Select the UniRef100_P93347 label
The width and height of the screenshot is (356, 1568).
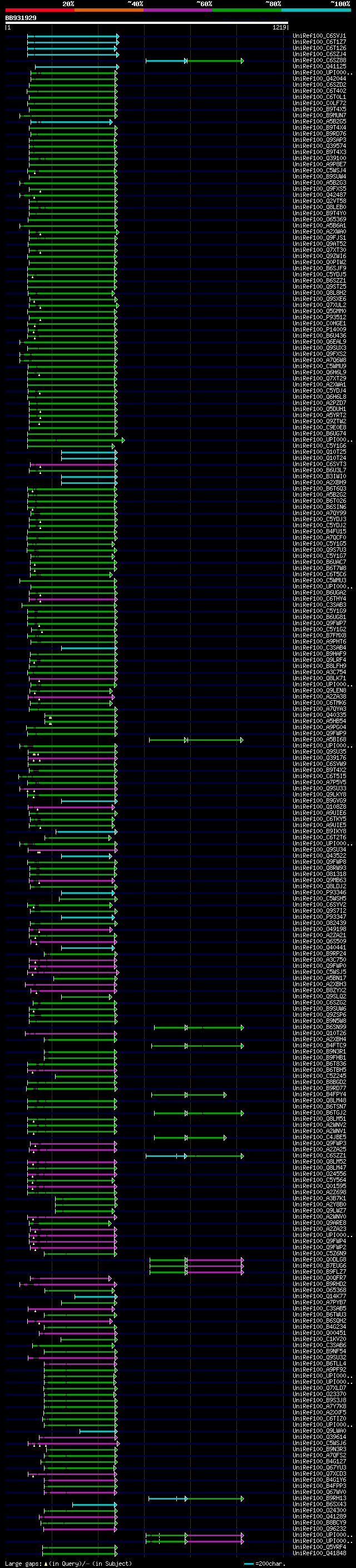[319, 917]
